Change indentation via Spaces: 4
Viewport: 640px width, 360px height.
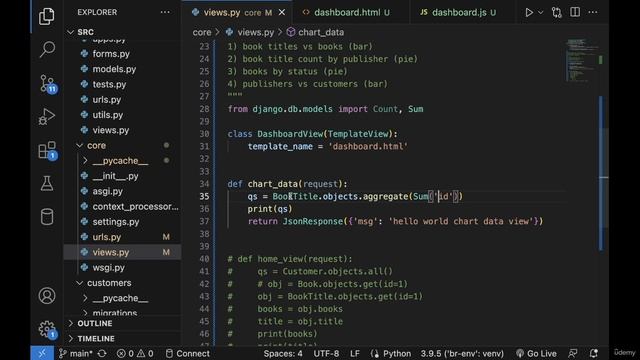[x=283, y=353]
